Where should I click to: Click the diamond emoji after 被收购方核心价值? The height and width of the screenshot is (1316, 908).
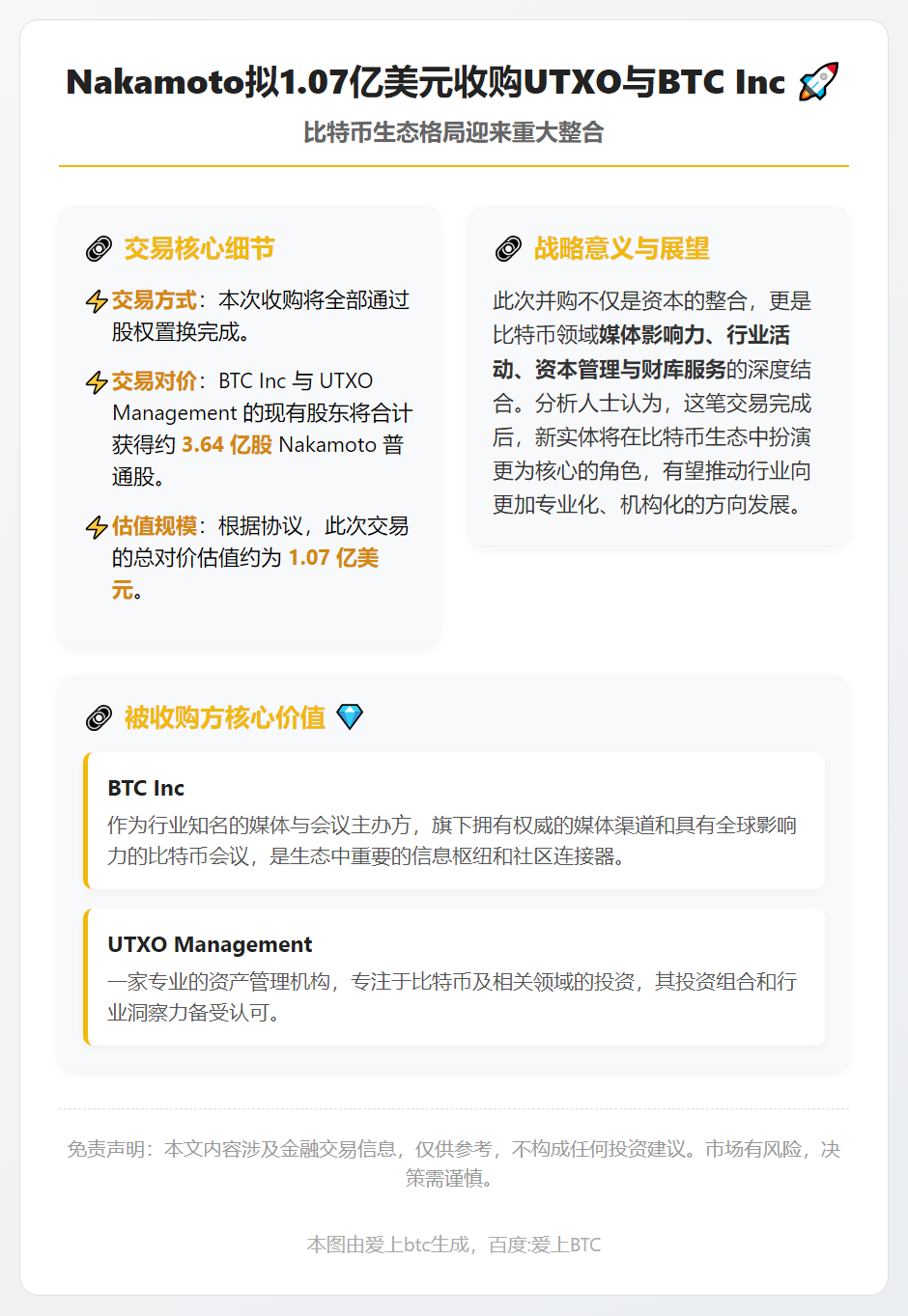(350, 716)
